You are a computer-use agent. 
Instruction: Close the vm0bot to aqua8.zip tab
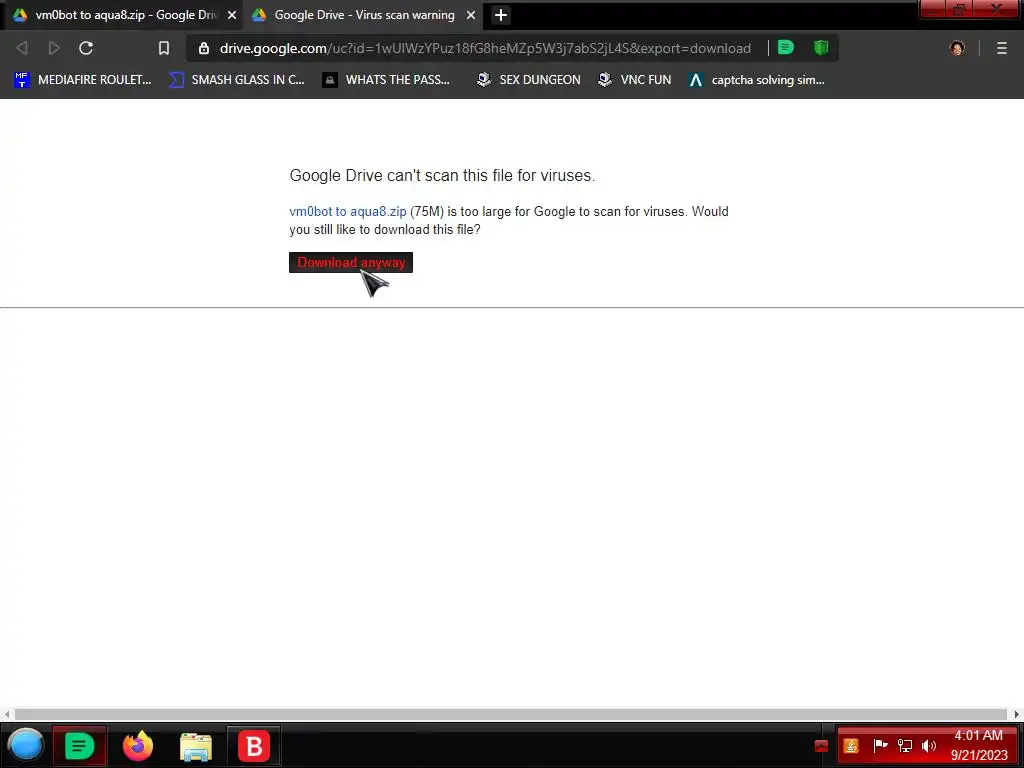pyautogui.click(x=232, y=15)
